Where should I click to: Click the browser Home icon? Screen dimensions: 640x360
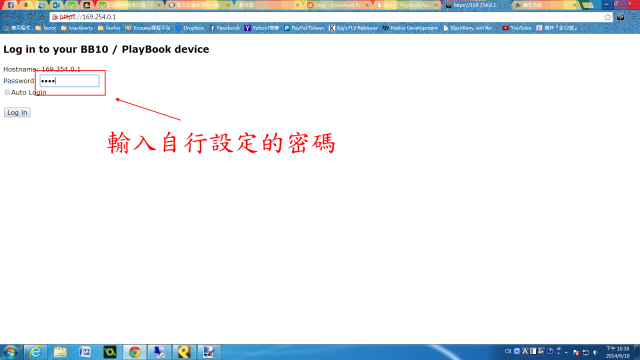click(42, 17)
